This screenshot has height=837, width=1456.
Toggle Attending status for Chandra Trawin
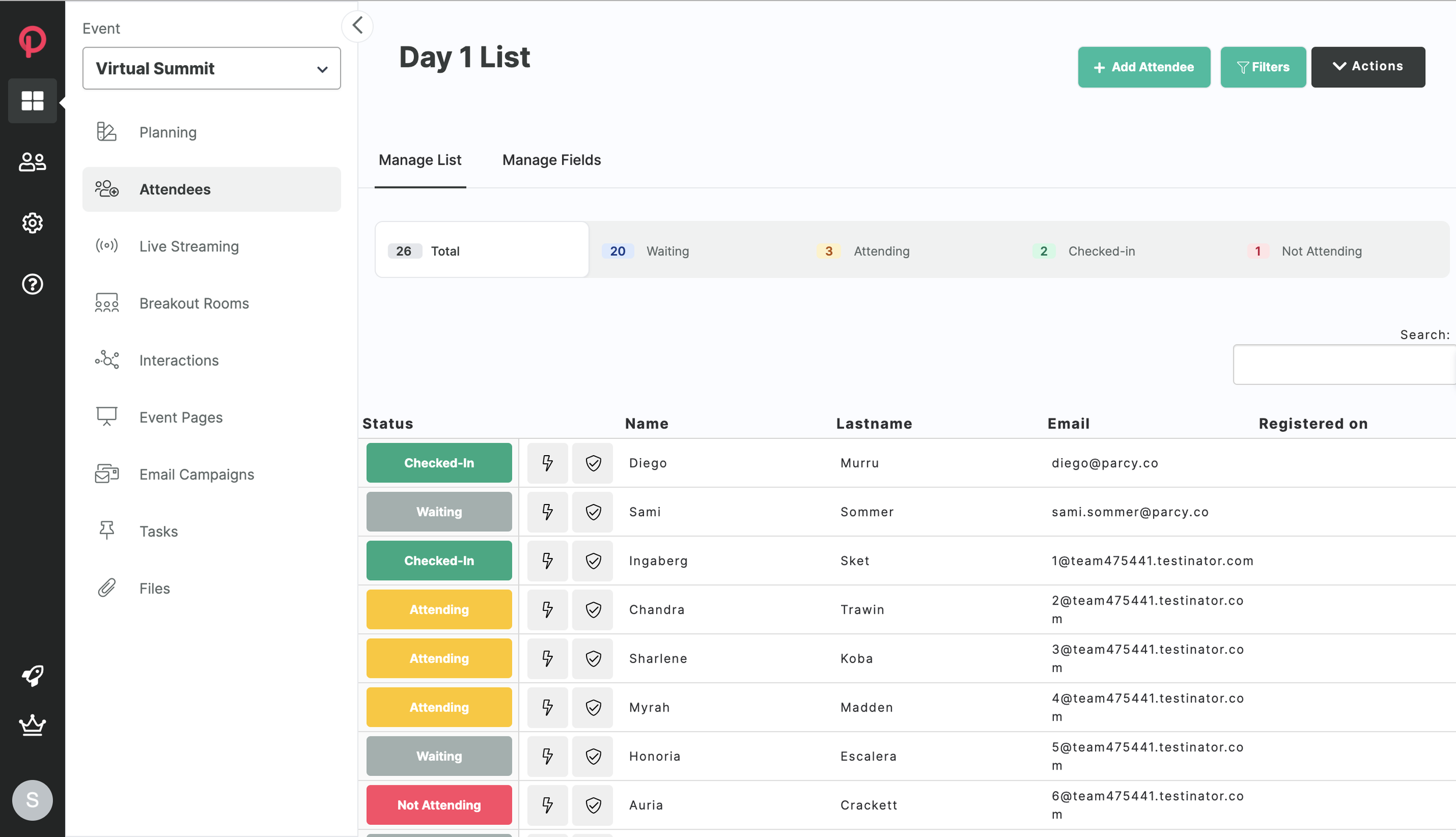(x=439, y=610)
